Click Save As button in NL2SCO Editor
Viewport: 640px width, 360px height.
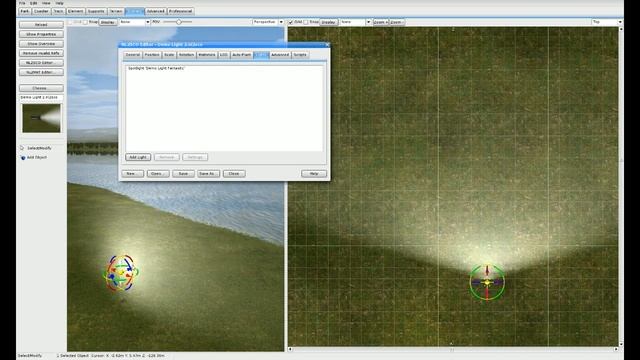click(208, 173)
